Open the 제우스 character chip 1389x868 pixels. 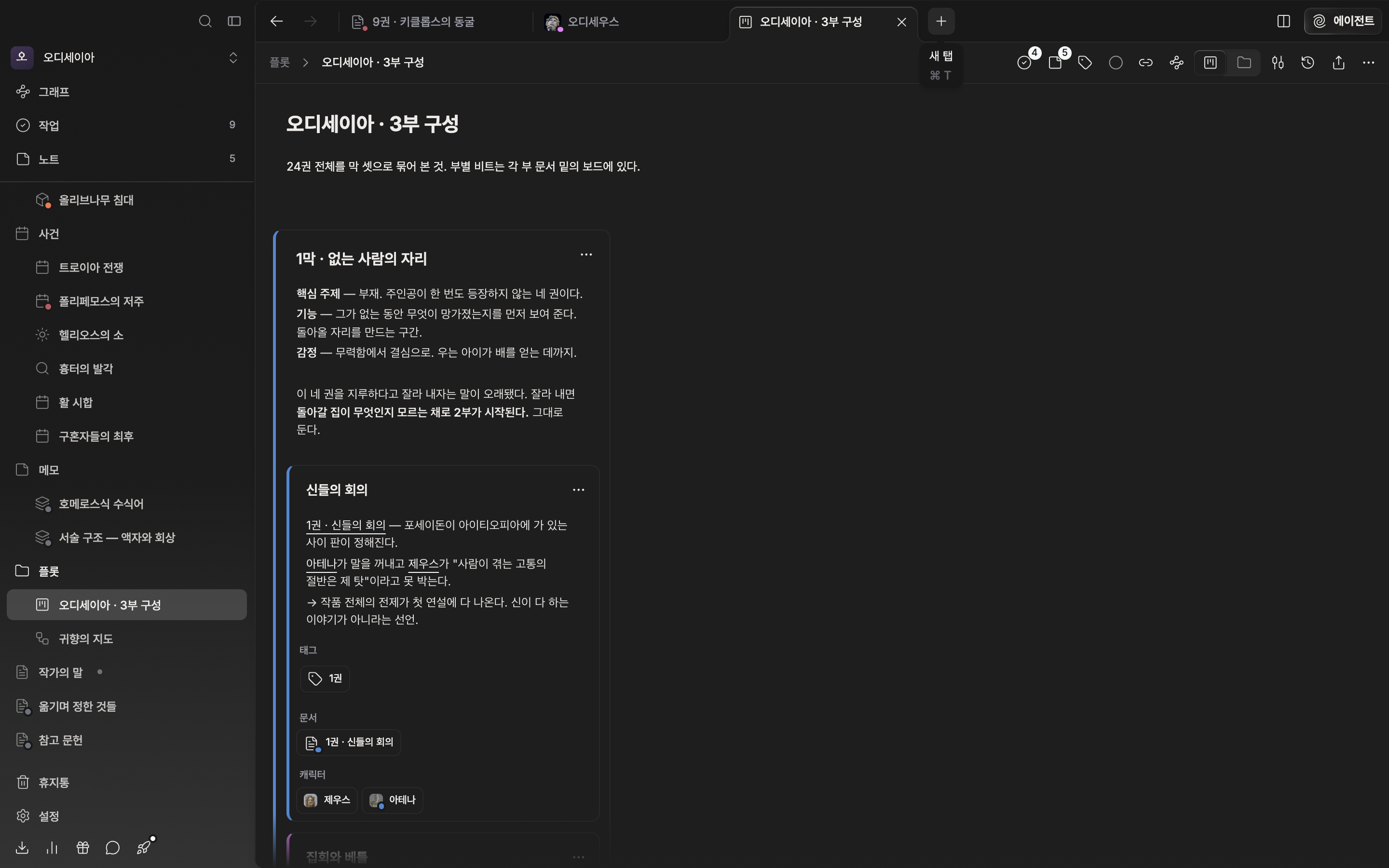[x=327, y=800]
